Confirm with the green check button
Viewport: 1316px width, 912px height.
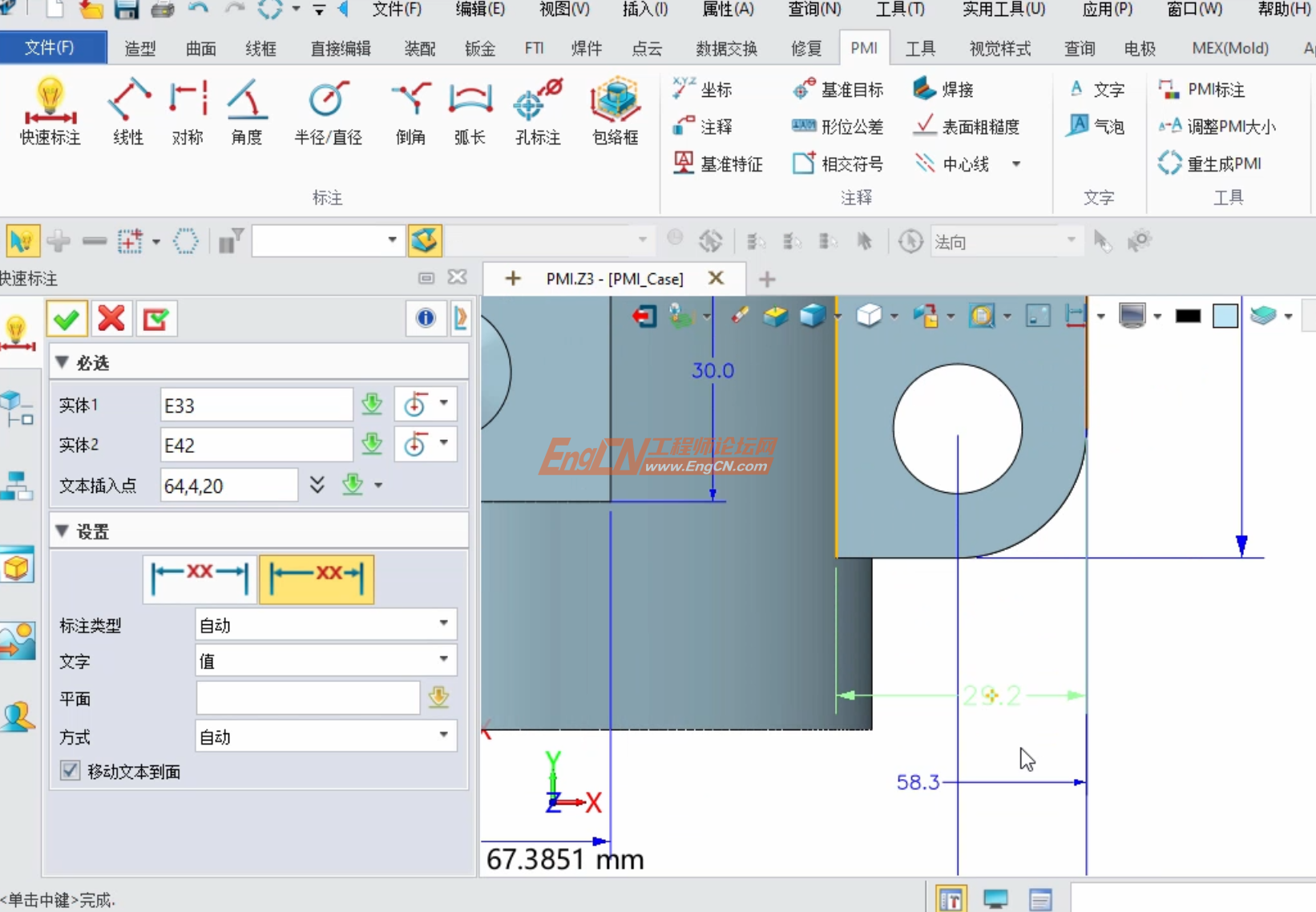click(67, 318)
